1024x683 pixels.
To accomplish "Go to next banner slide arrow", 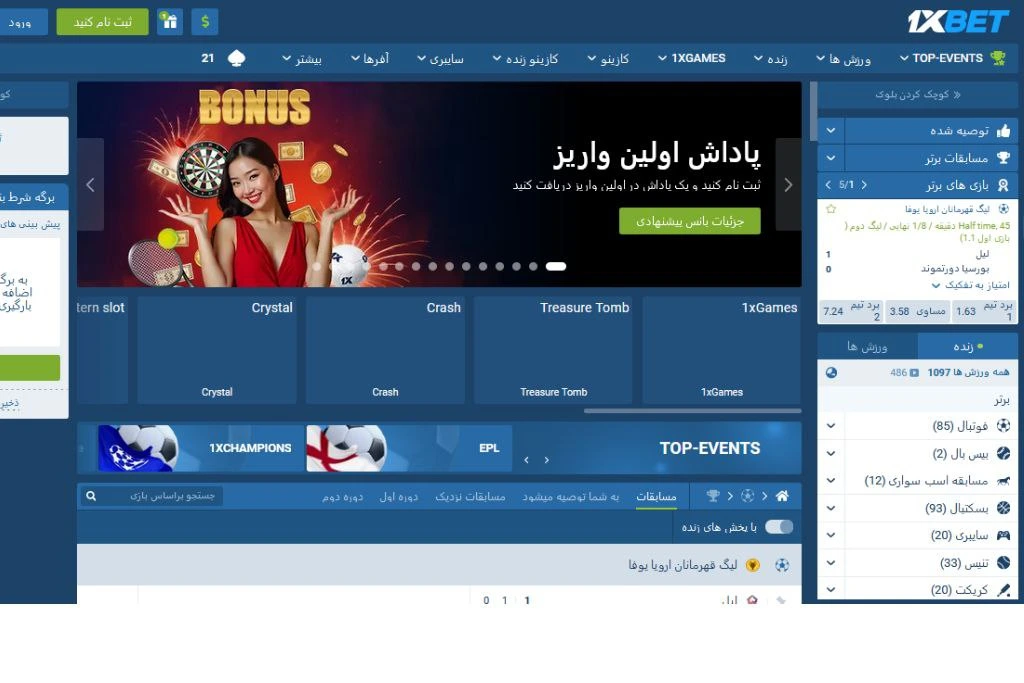I will pos(788,185).
